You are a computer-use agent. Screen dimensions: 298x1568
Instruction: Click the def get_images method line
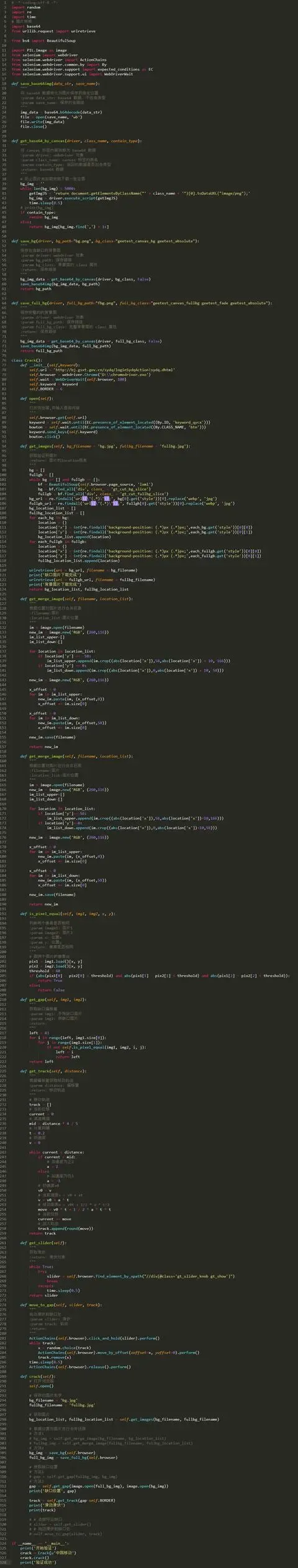click(x=105, y=446)
